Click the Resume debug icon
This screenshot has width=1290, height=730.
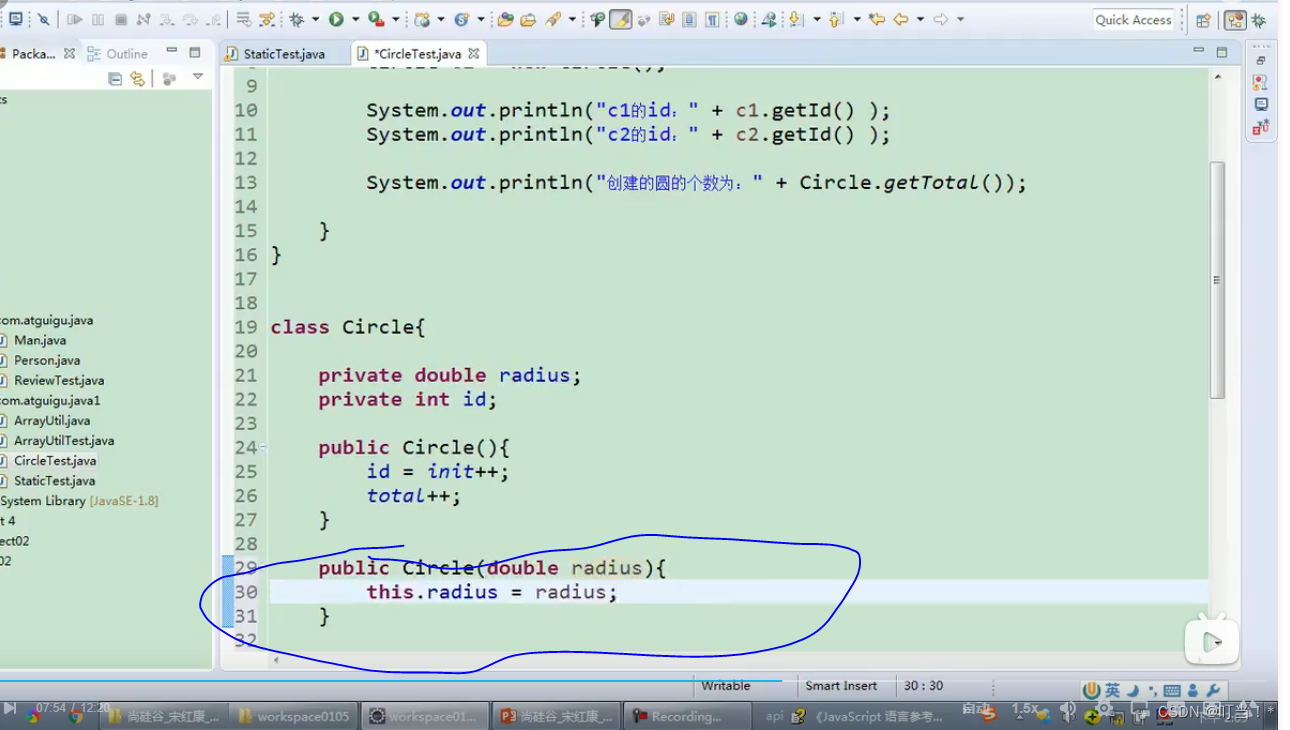click(75, 19)
